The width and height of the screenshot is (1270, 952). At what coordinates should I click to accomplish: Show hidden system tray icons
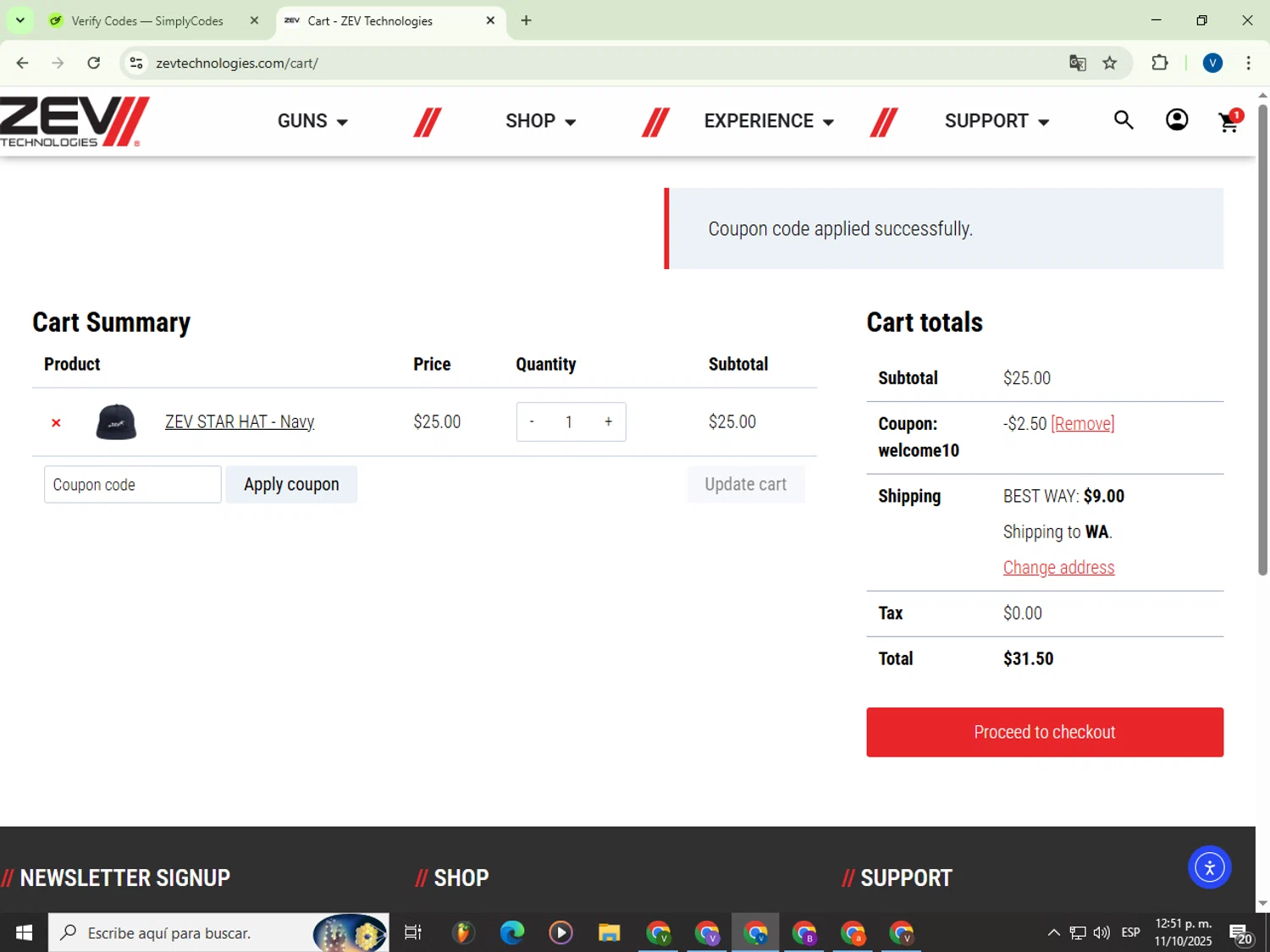[x=1053, y=933]
